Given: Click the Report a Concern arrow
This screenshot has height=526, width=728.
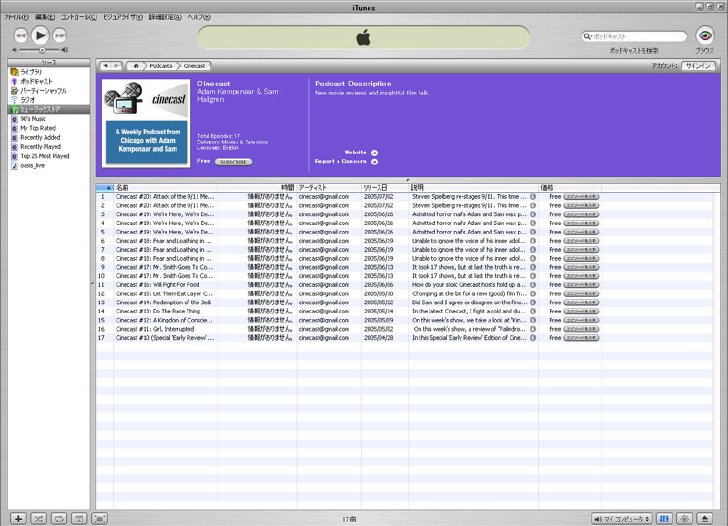Looking at the screenshot, I should (374, 162).
